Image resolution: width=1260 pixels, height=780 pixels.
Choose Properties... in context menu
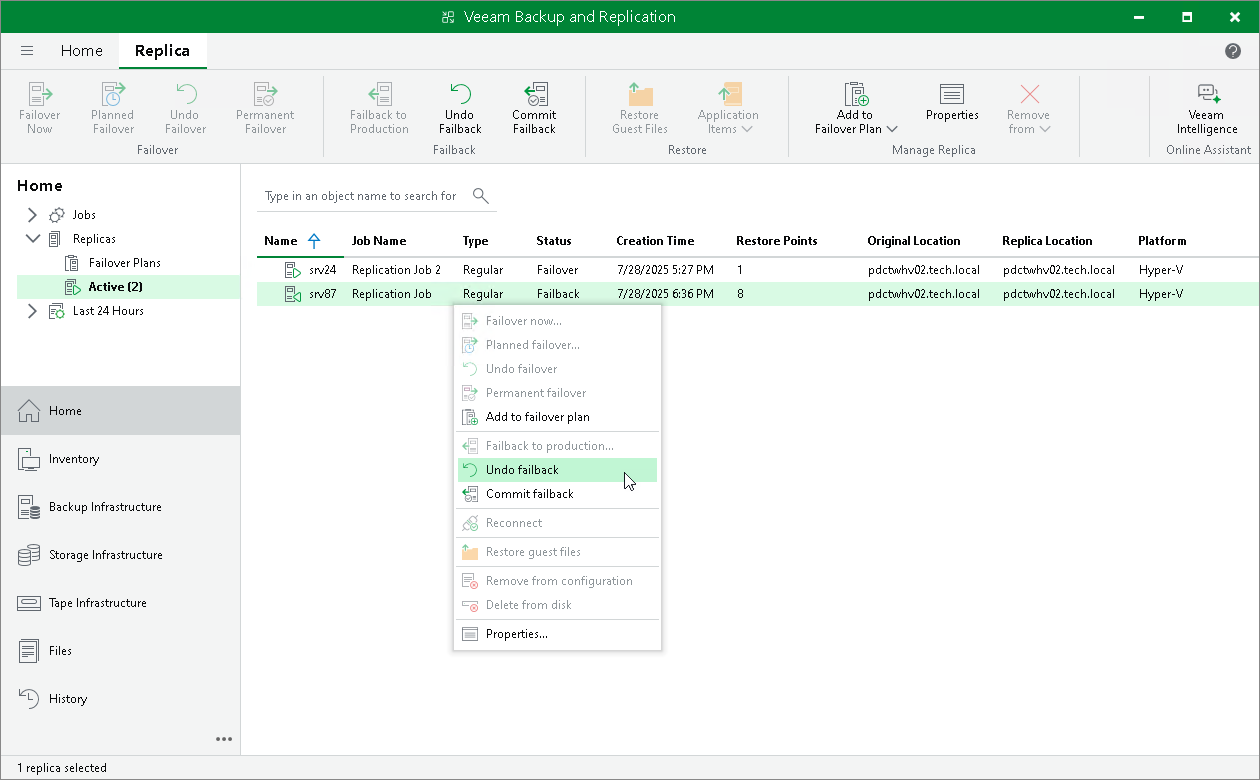(x=557, y=634)
